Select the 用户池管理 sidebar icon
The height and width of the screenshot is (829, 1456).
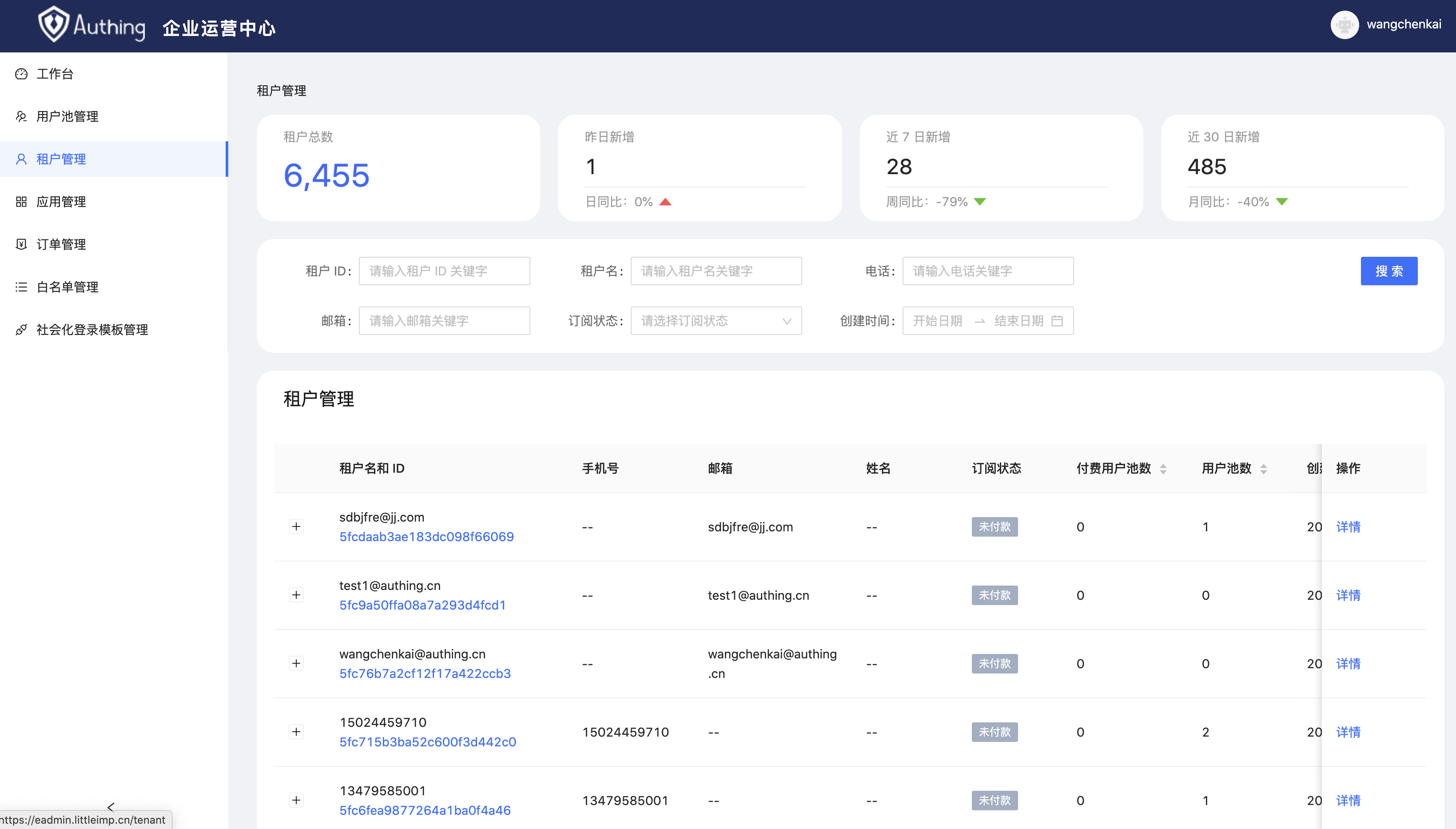[x=21, y=116]
